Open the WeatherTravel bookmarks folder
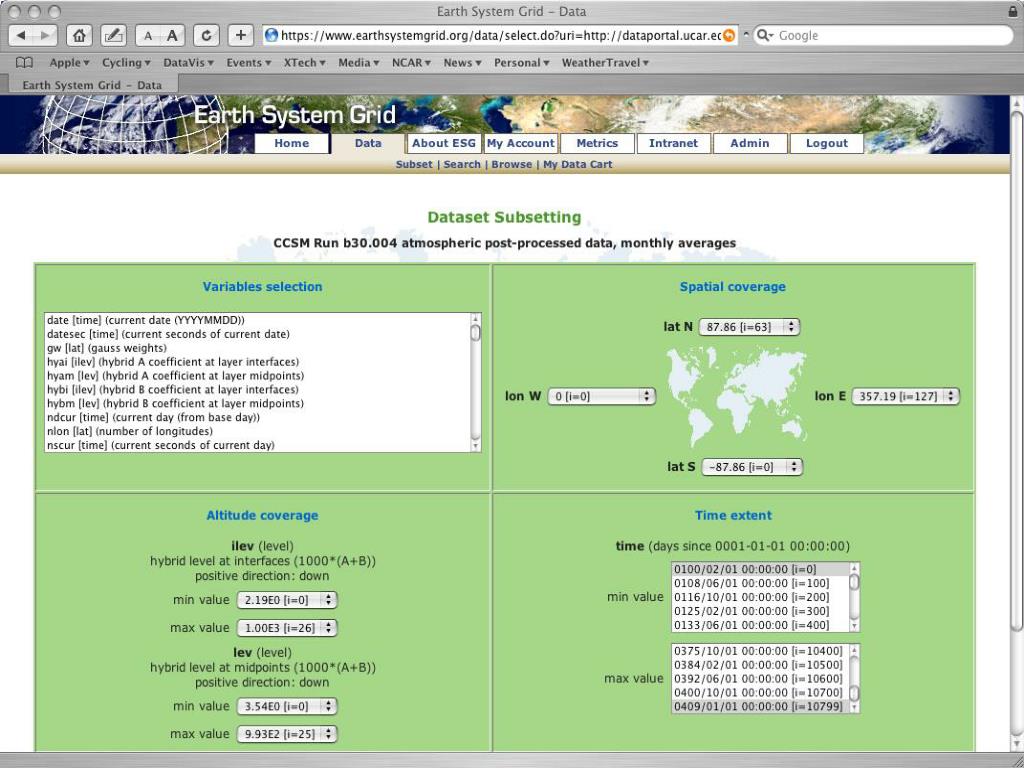Image resolution: width=1024 pixels, height=768 pixels. pyautogui.click(x=605, y=63)
